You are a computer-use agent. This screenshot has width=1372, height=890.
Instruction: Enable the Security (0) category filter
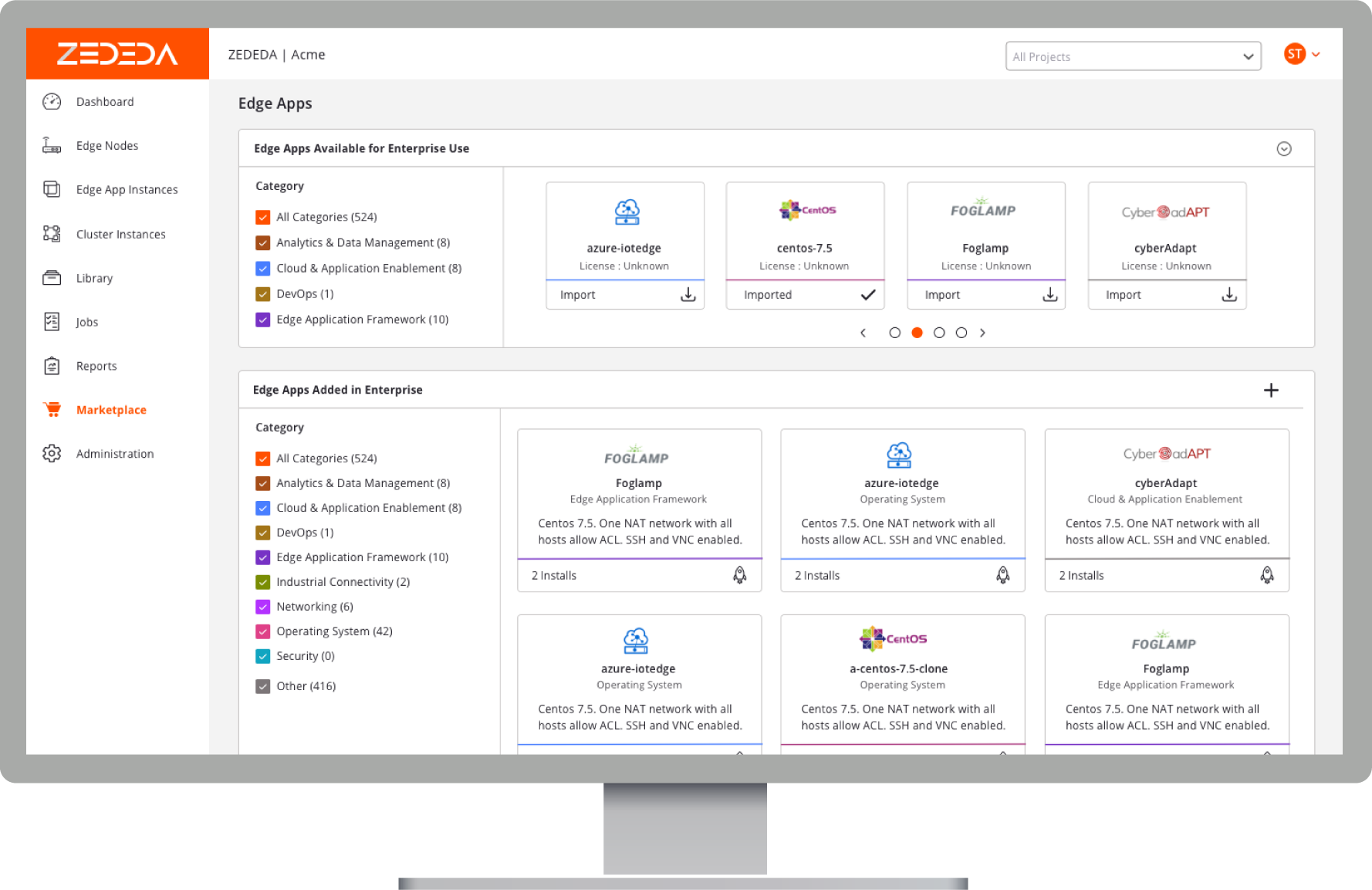tap(262, 655)
